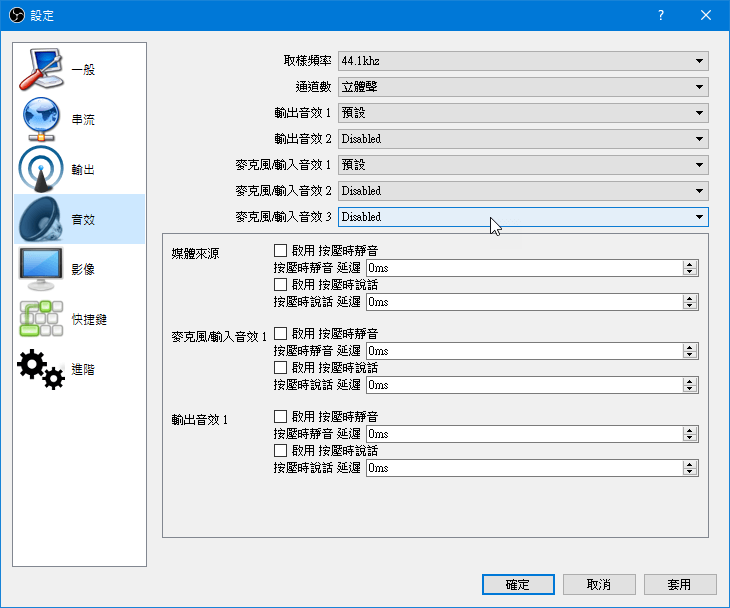Click the 取消 button

(x=599, y=584)
